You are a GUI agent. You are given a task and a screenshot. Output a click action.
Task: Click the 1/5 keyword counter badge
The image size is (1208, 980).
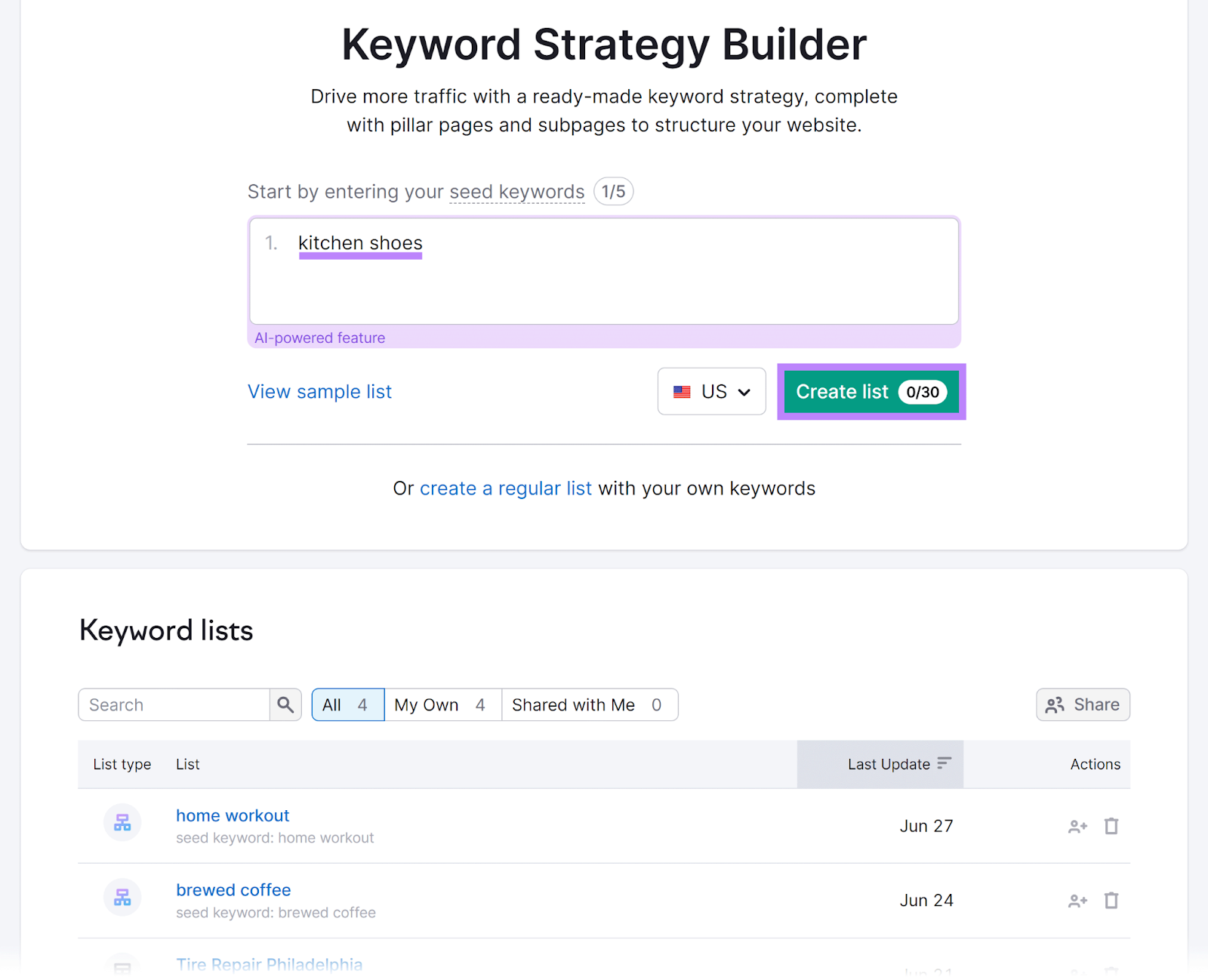pos(613,191)
